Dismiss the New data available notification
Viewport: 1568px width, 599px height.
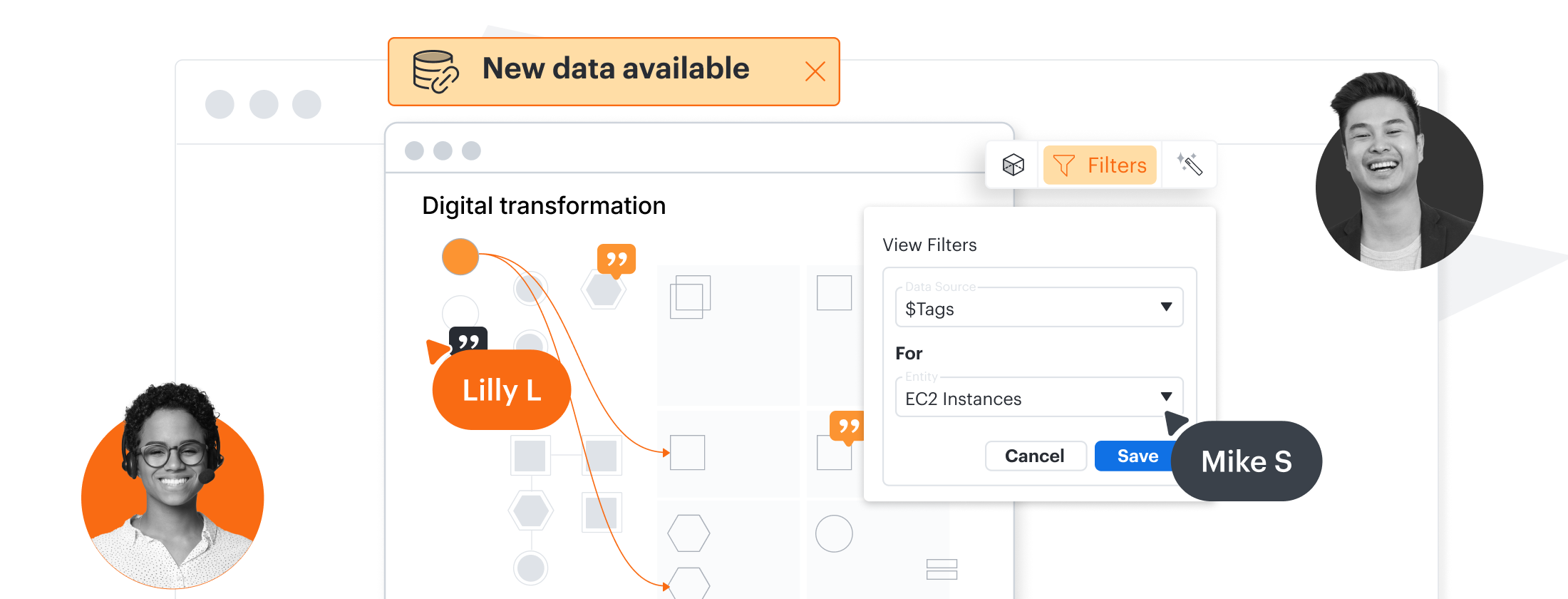point(815,71)
